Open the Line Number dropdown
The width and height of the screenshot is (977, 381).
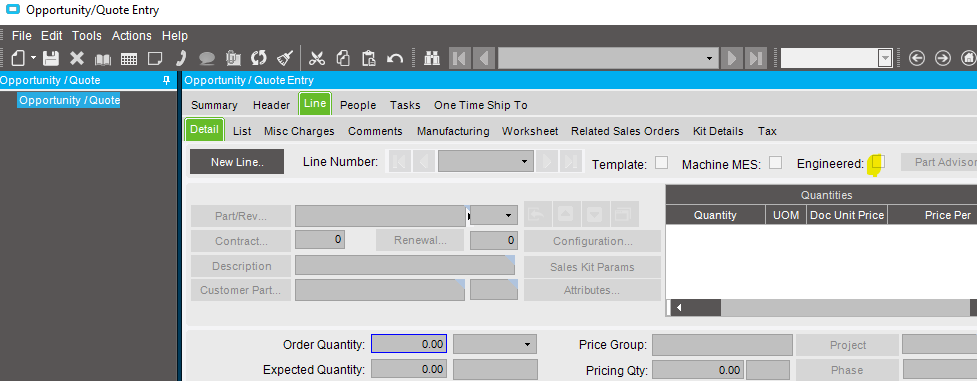pos(485,162)
